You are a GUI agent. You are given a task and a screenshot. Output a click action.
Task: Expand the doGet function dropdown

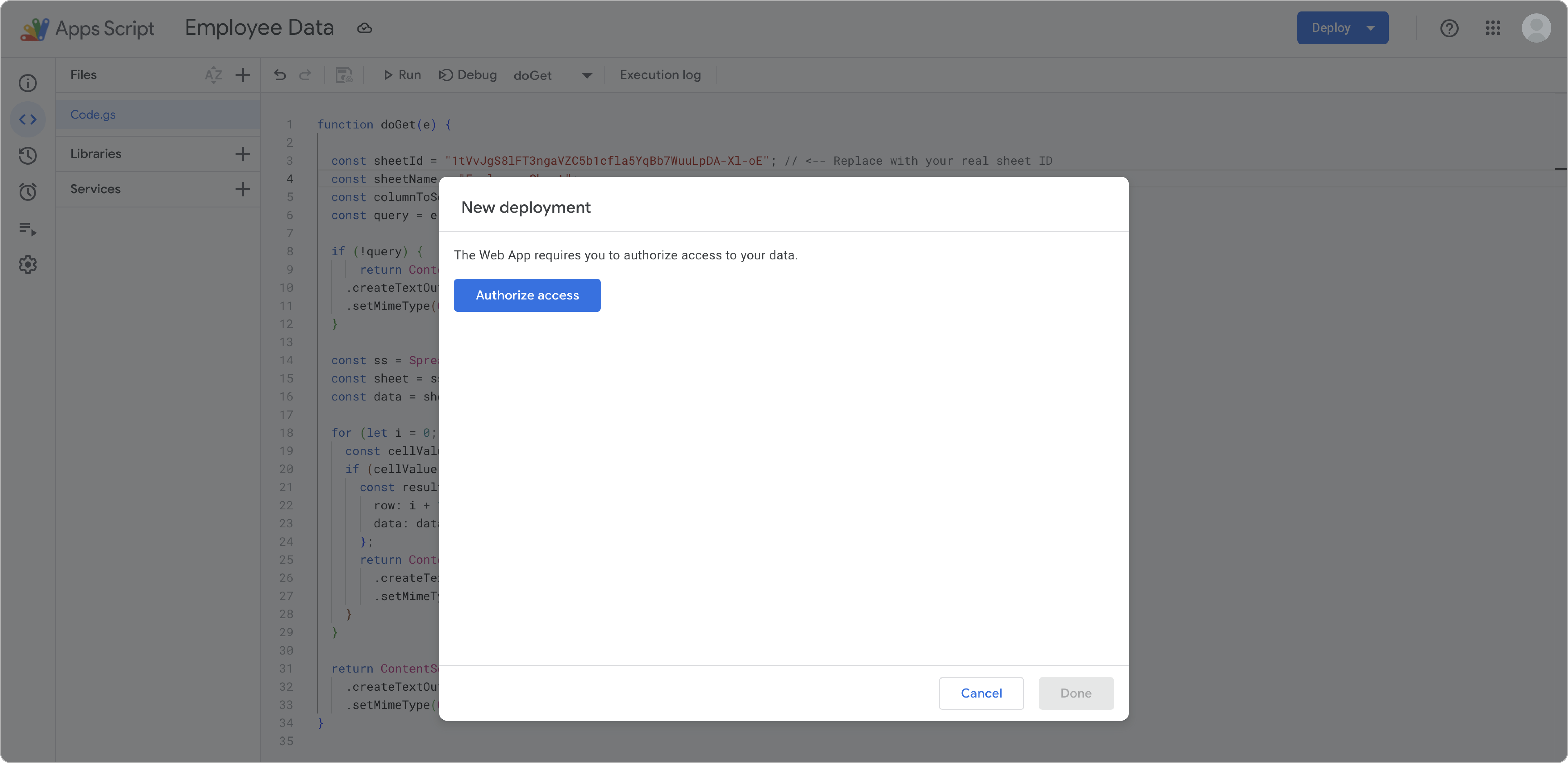(x=586, y=76)
